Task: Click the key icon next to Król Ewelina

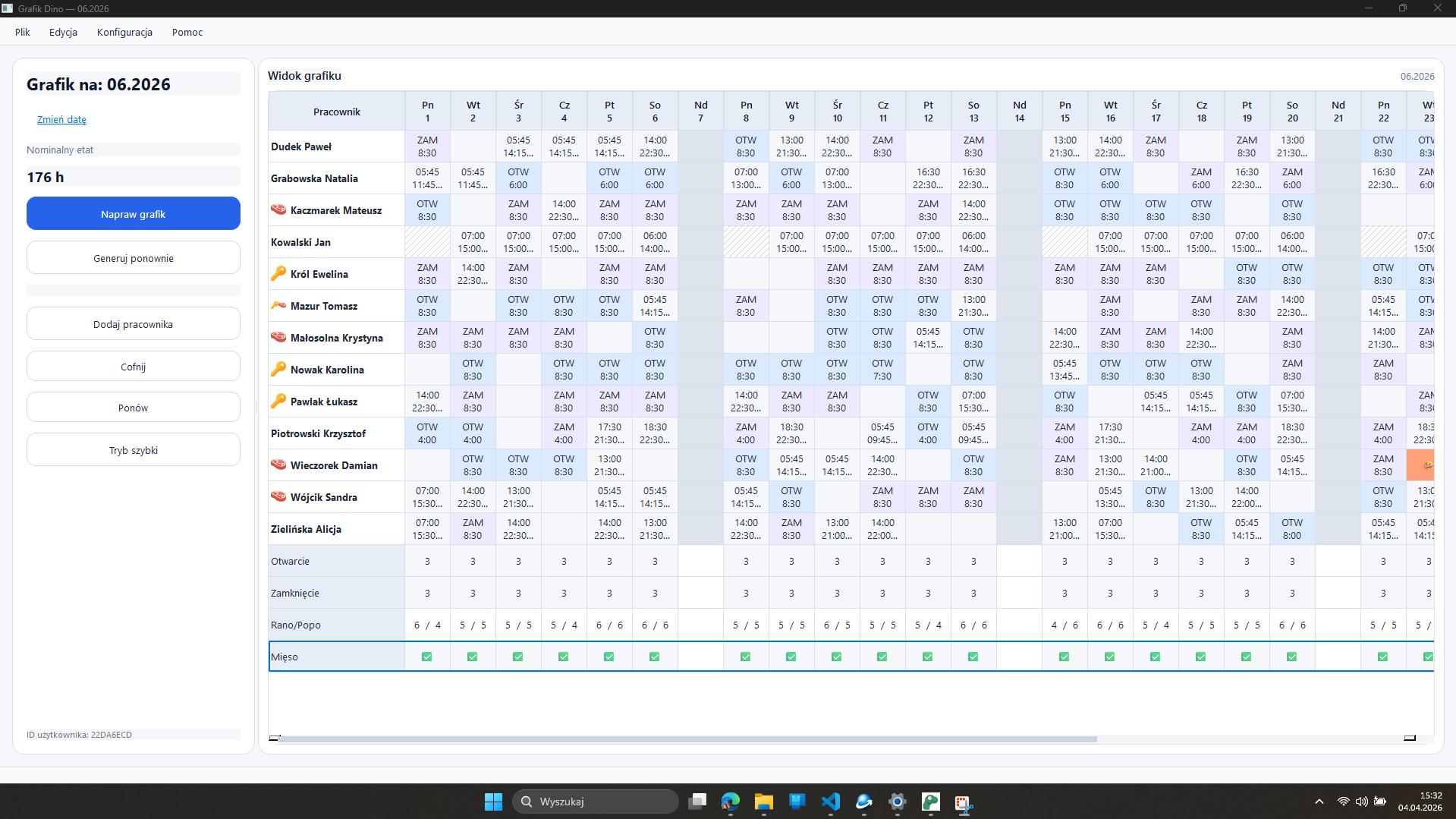Action: 278,273
